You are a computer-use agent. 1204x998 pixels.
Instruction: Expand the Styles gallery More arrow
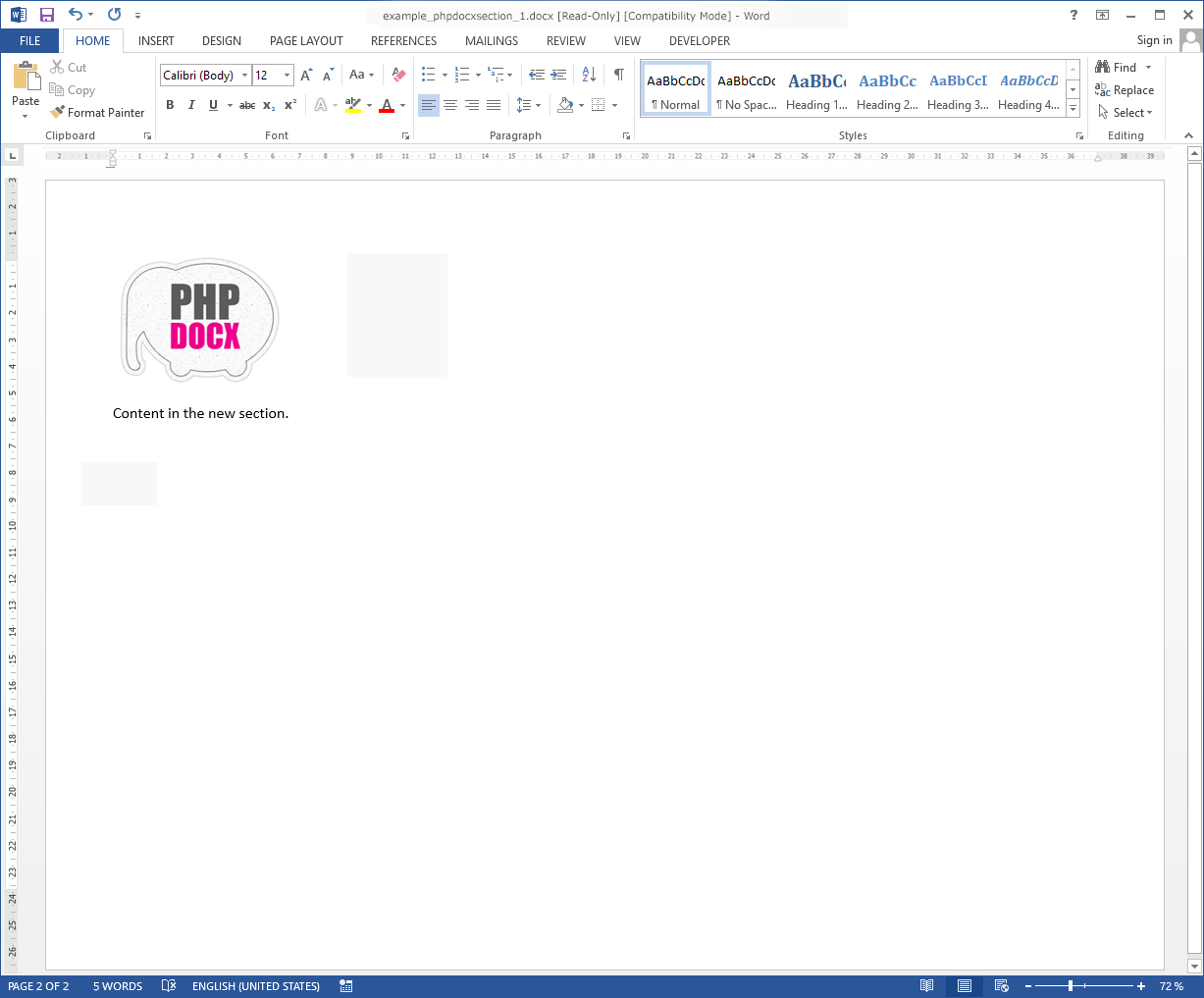tap(1073, 108)
